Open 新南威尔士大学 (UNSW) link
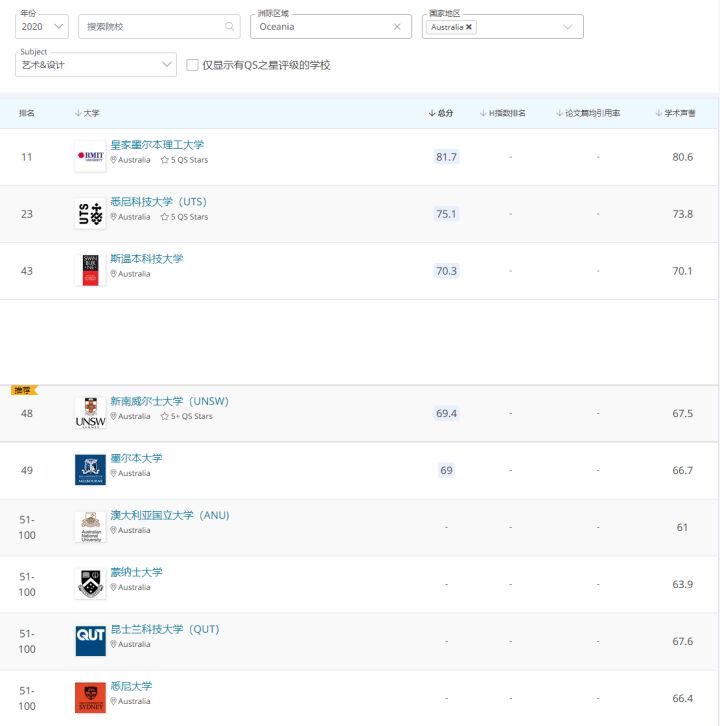 click(169, 401)
